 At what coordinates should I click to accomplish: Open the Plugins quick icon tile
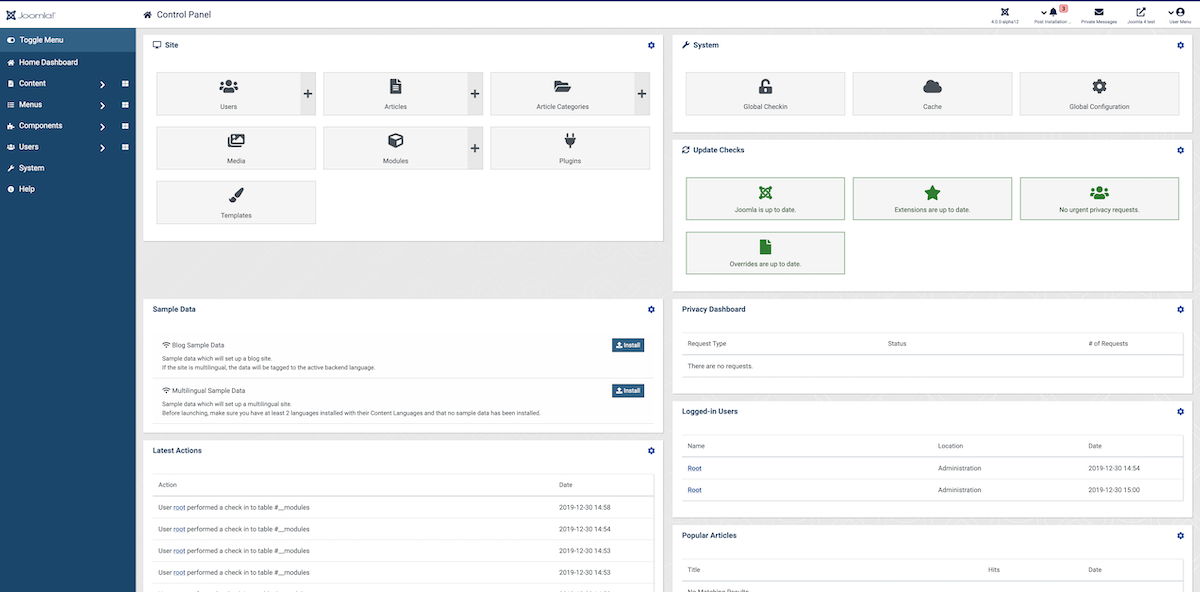click(x=569, y=147)
